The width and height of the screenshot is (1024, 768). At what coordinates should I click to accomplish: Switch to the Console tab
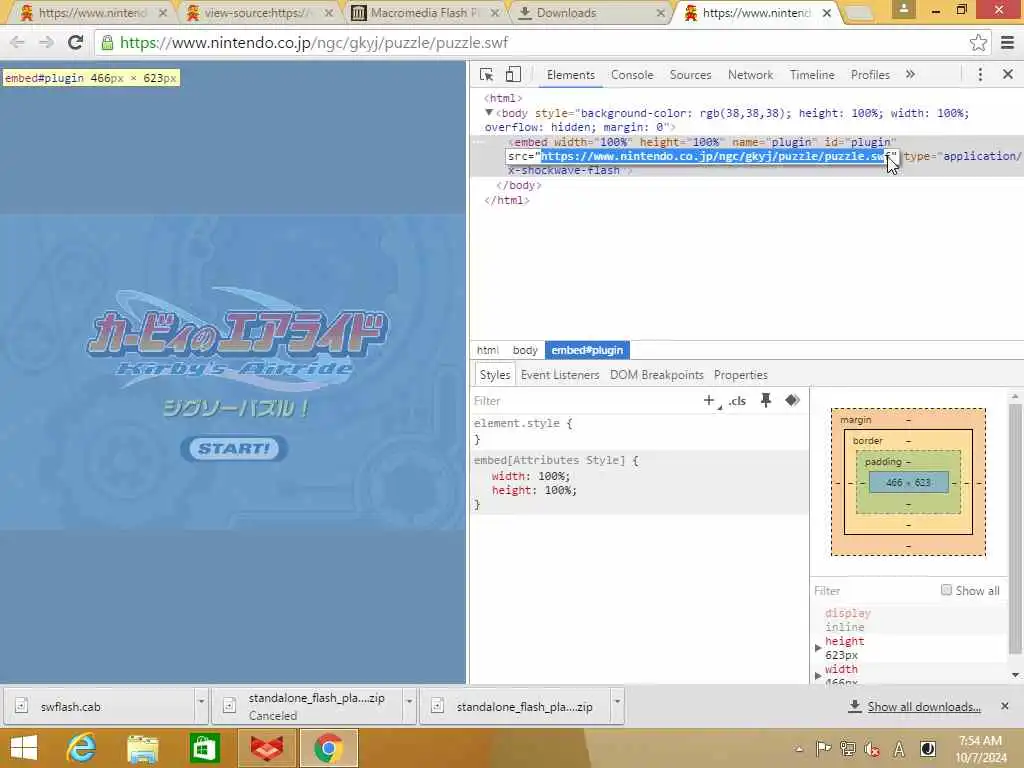[x=632, y=74]
